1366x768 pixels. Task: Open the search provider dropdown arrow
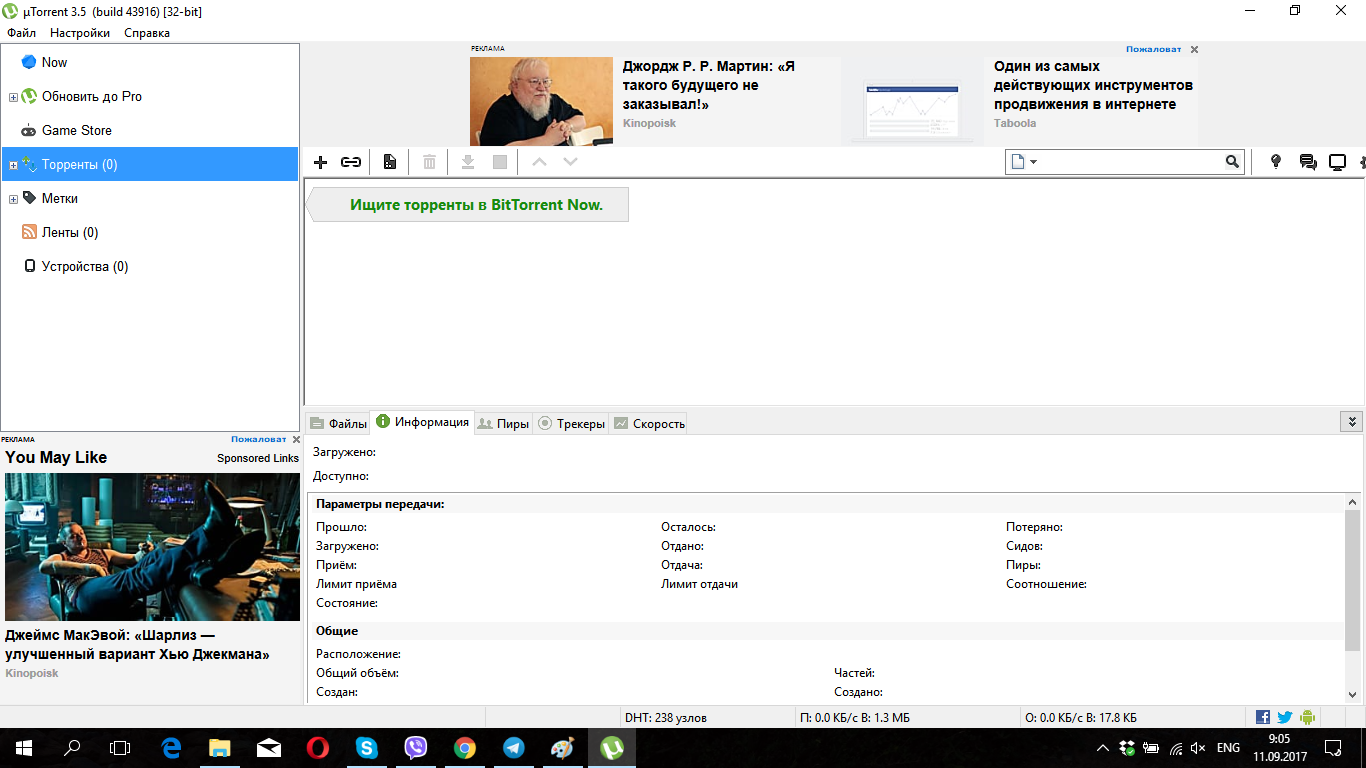pyautogui.click(x=1034, y=162)
